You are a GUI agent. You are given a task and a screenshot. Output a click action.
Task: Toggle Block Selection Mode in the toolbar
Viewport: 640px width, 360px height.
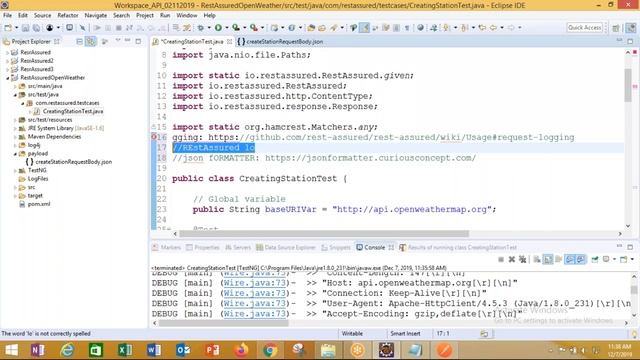pos(396,28)
